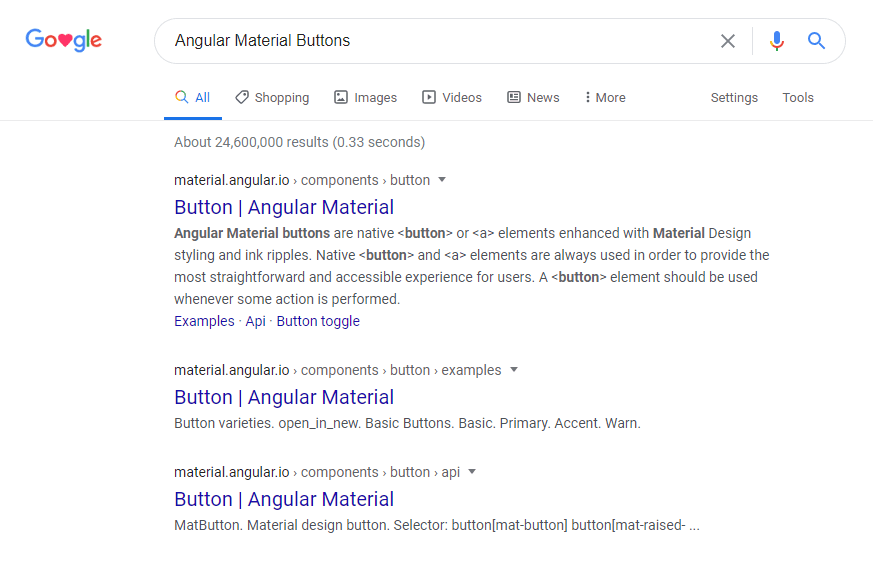Open the Settings menu
Image resolution: width=873 pixels, height=562 pixels.
tap(734, 97)
